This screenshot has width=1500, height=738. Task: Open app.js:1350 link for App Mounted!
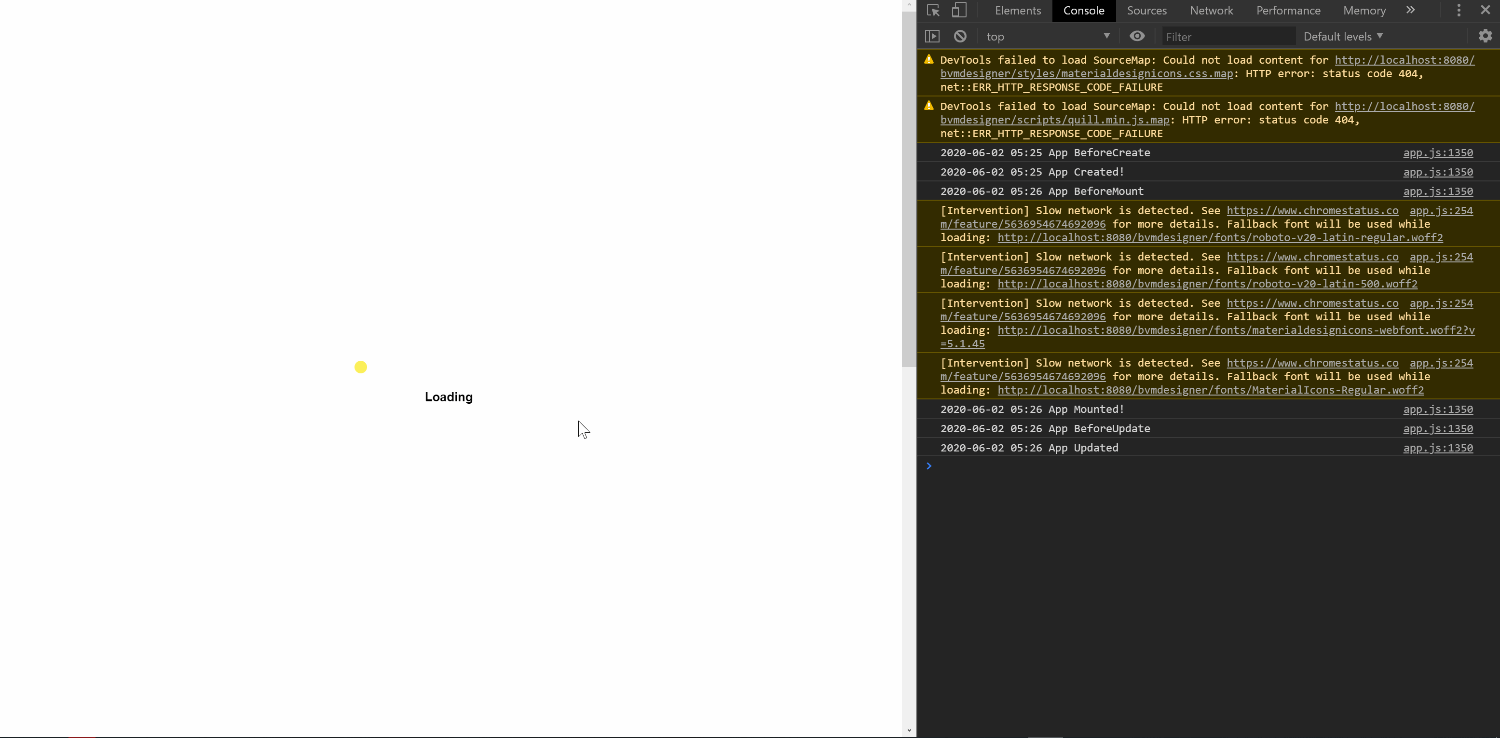(1438, 409)
